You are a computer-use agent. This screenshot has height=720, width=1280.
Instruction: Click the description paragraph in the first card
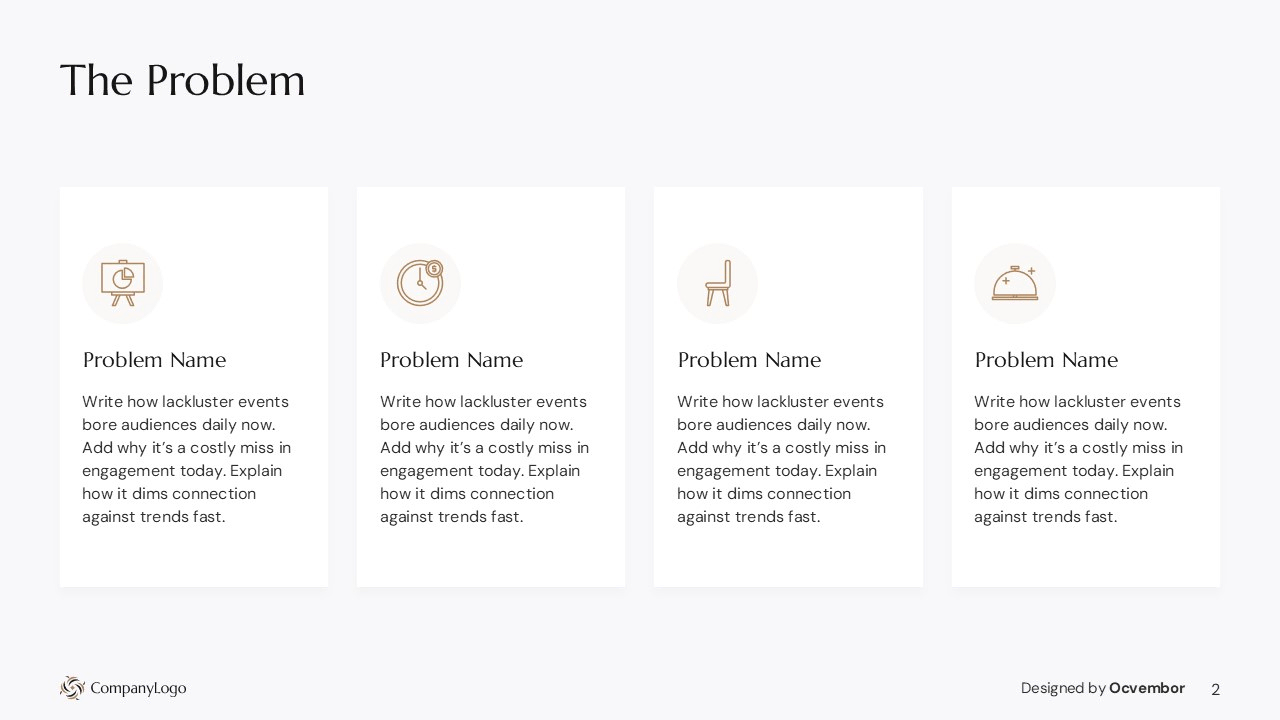click(186, 459)
